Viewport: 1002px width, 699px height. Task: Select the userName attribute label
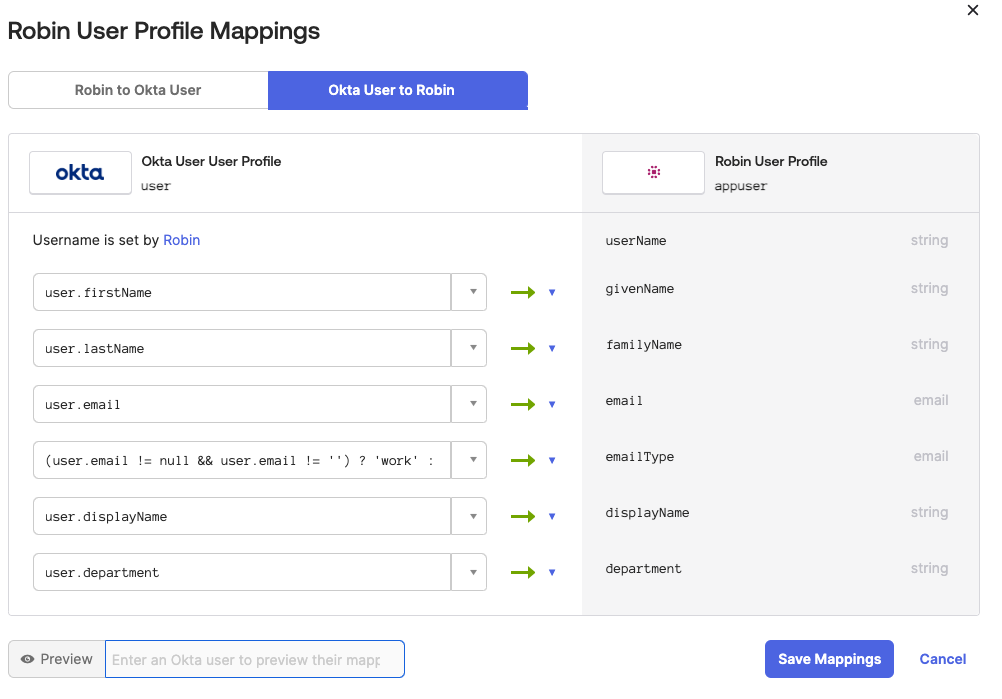(x=636, y=241)
